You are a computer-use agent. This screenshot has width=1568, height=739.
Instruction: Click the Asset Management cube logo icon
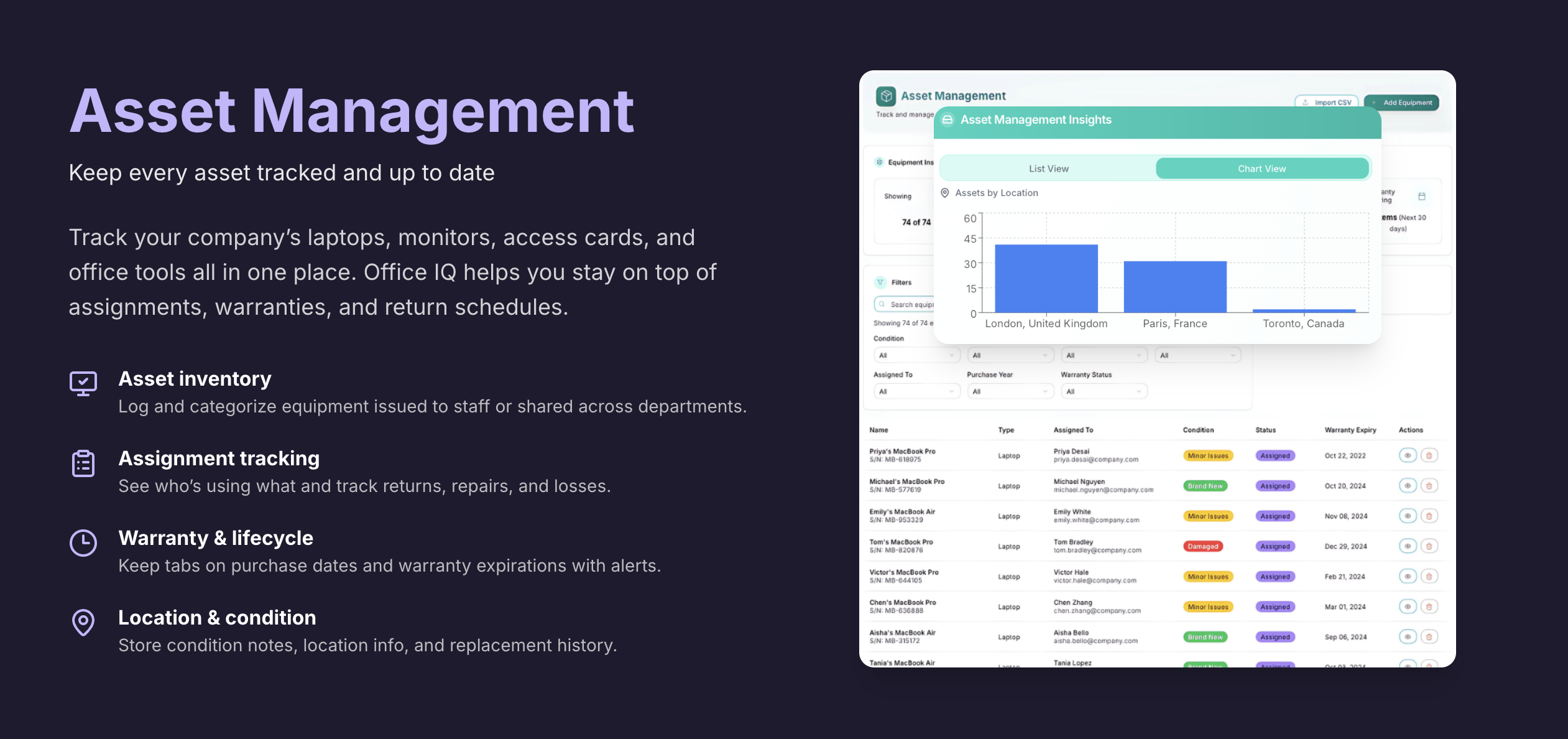coord(886,96)
